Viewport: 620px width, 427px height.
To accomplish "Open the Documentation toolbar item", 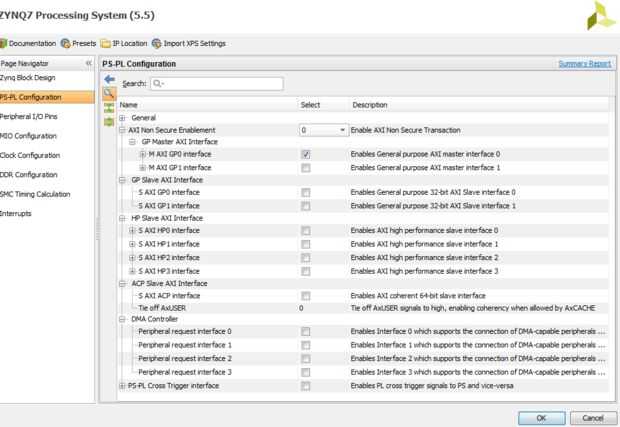I will [28, 43].
